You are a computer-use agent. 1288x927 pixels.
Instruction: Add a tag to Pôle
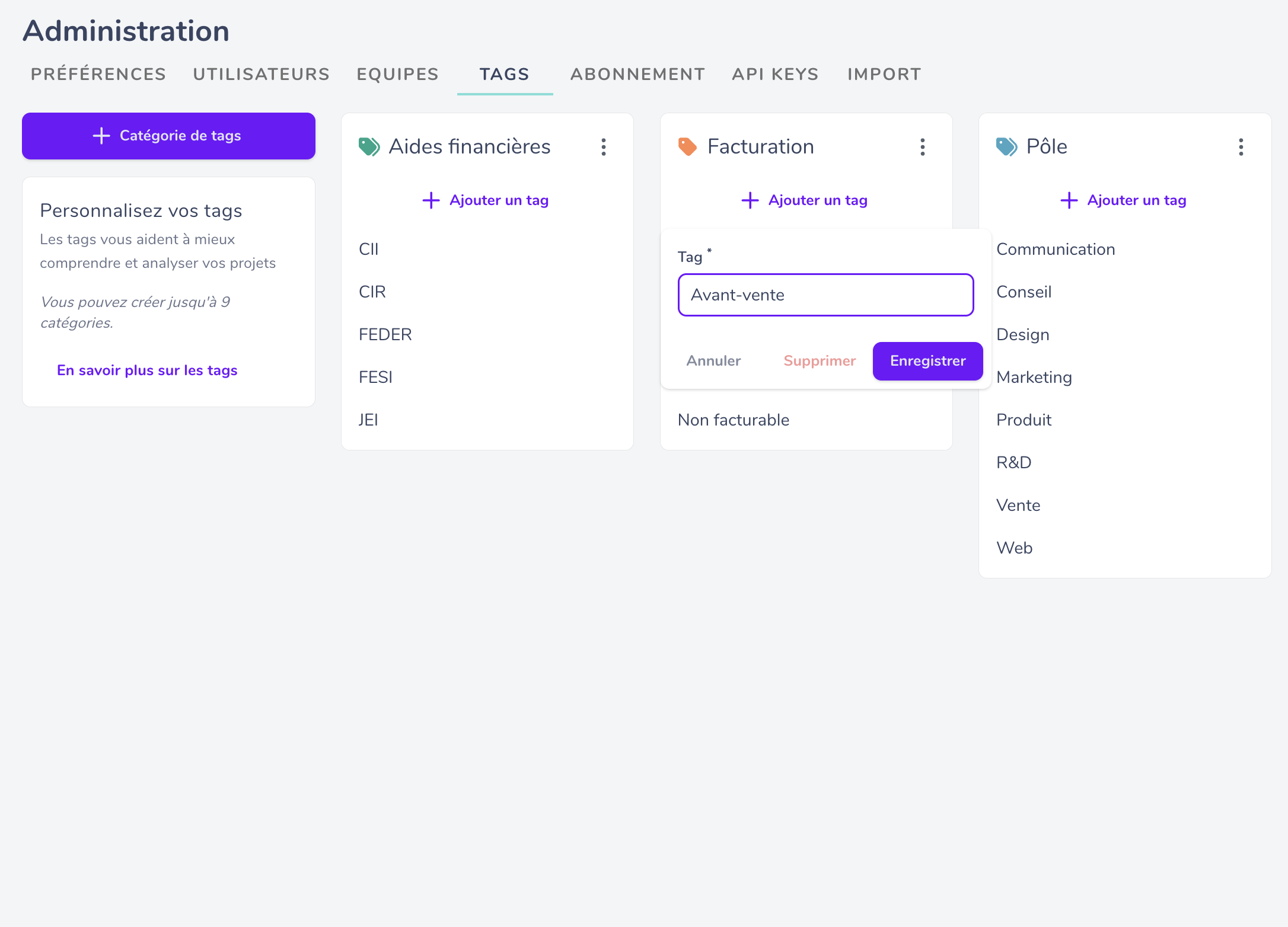pos(1123,200)
